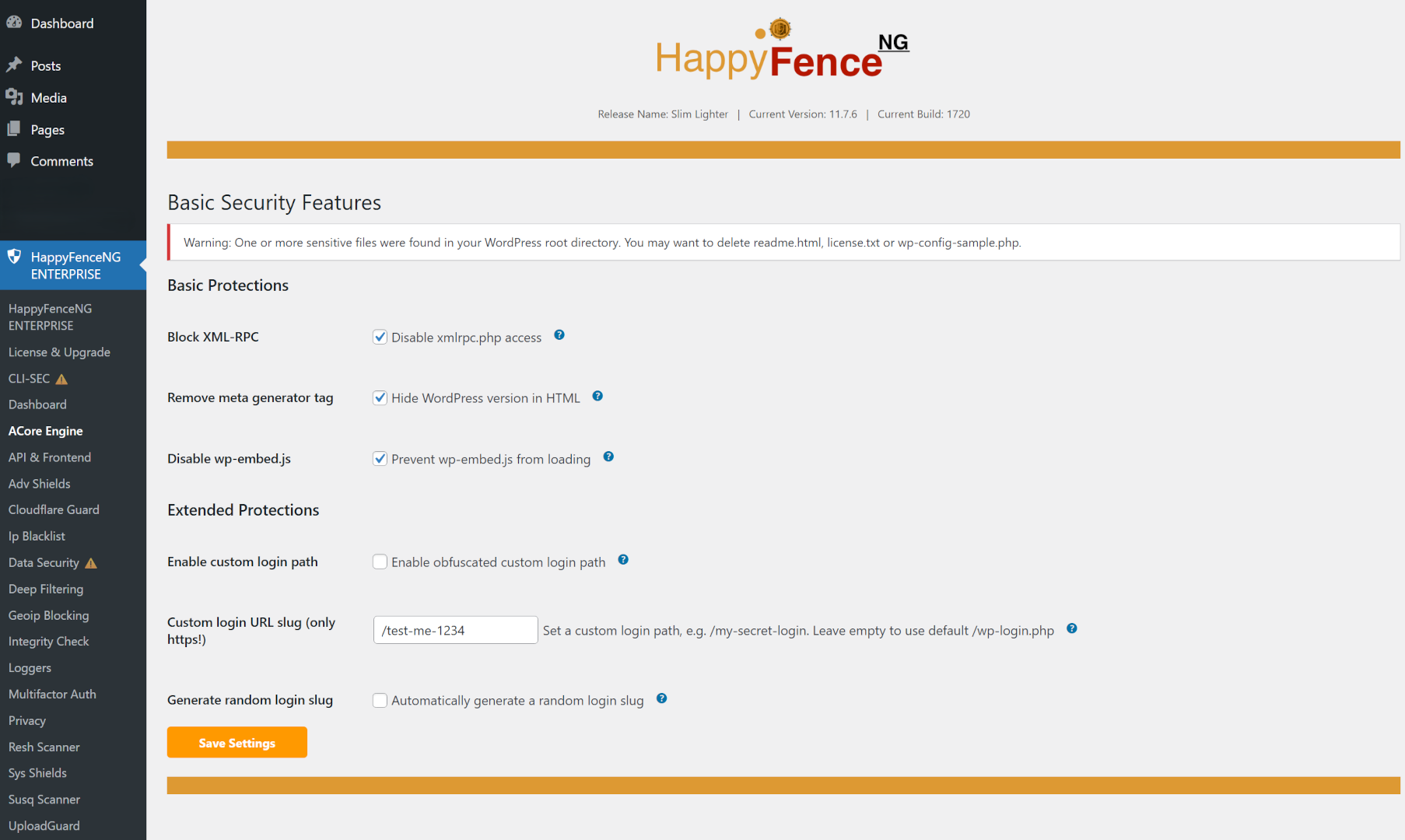Toggle Hide WordPress version in HTML checkbox

click(x=380, y=397)
